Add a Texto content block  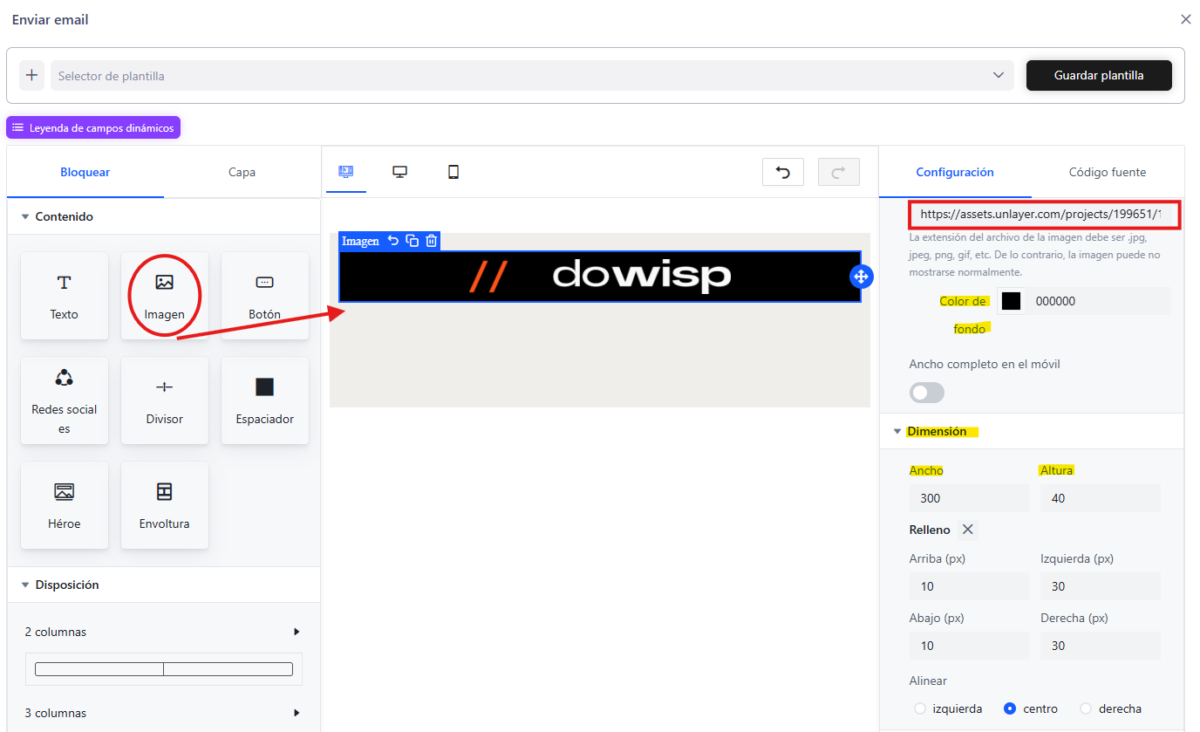point(64,295)
